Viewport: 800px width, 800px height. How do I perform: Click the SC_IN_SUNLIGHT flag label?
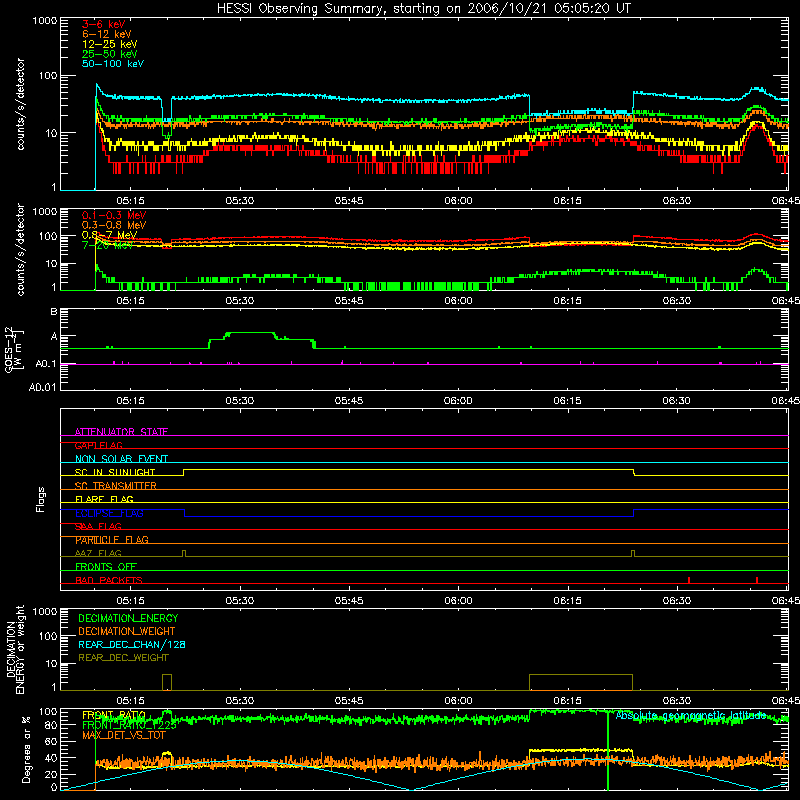point(115,472)
